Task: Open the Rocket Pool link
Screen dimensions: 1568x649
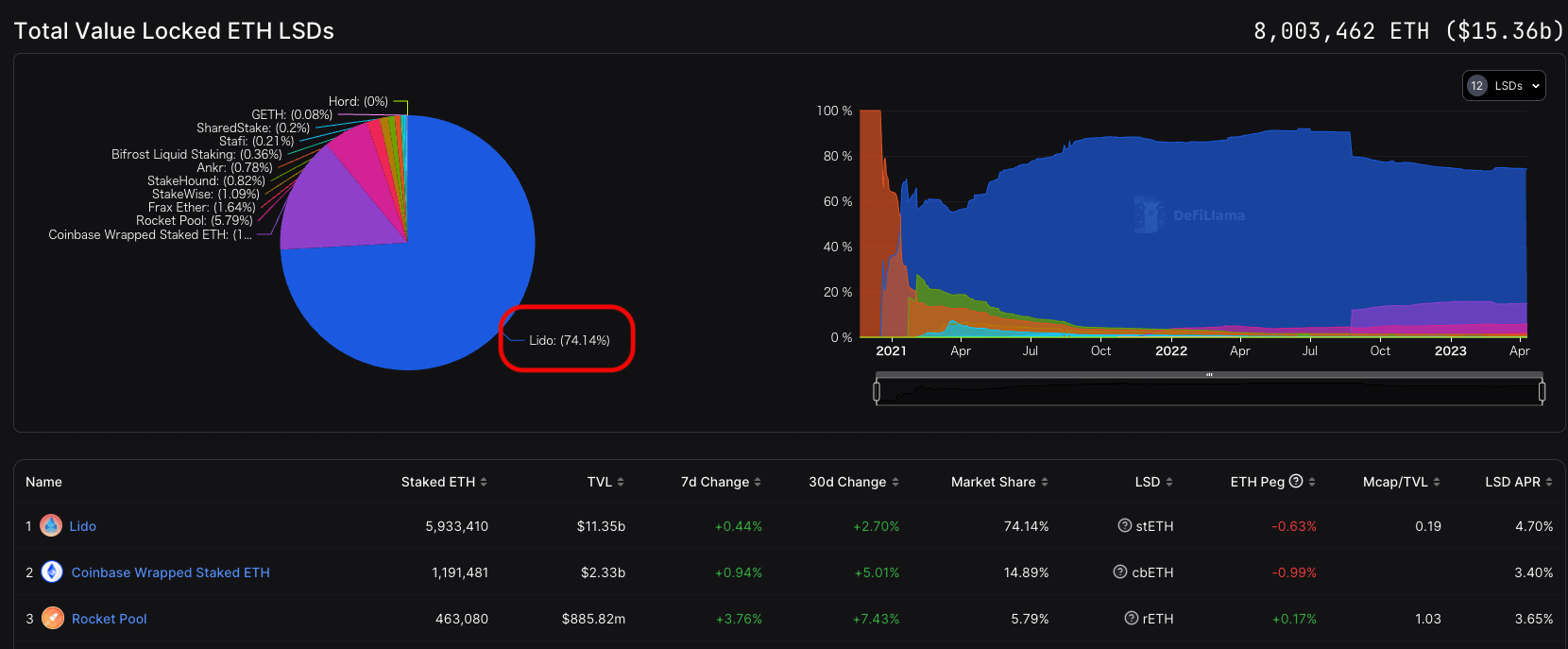Action: [x=110, y=619]
